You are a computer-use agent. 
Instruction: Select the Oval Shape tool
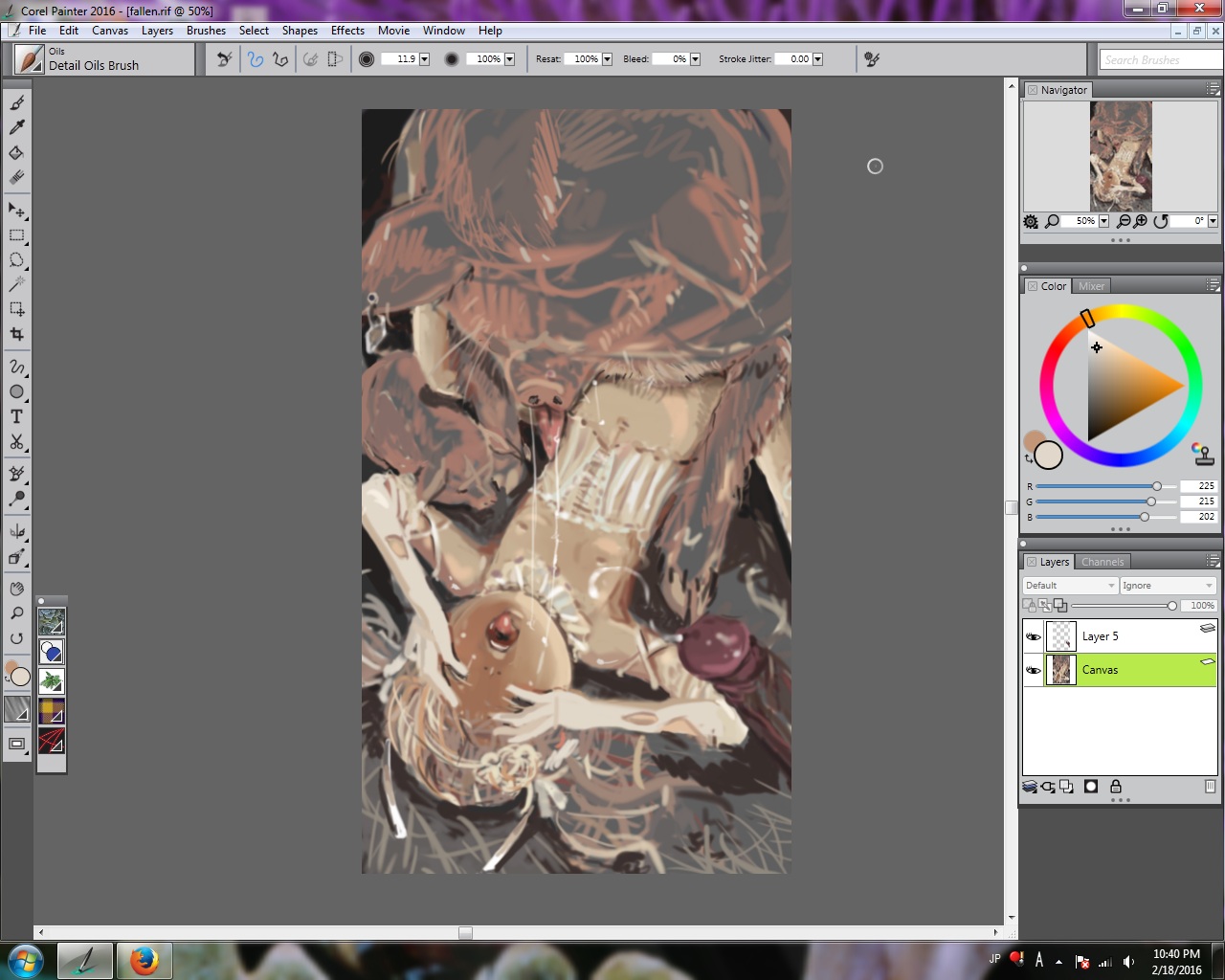coord(16,391)
